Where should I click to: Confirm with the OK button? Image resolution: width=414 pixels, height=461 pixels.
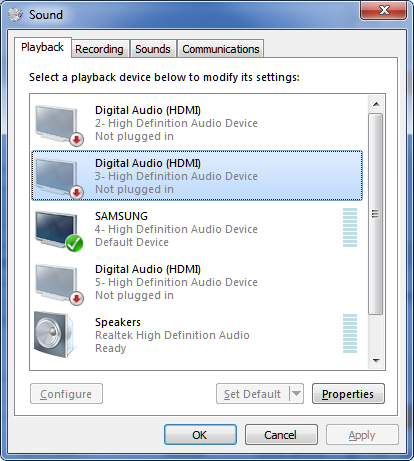(200, 435)
